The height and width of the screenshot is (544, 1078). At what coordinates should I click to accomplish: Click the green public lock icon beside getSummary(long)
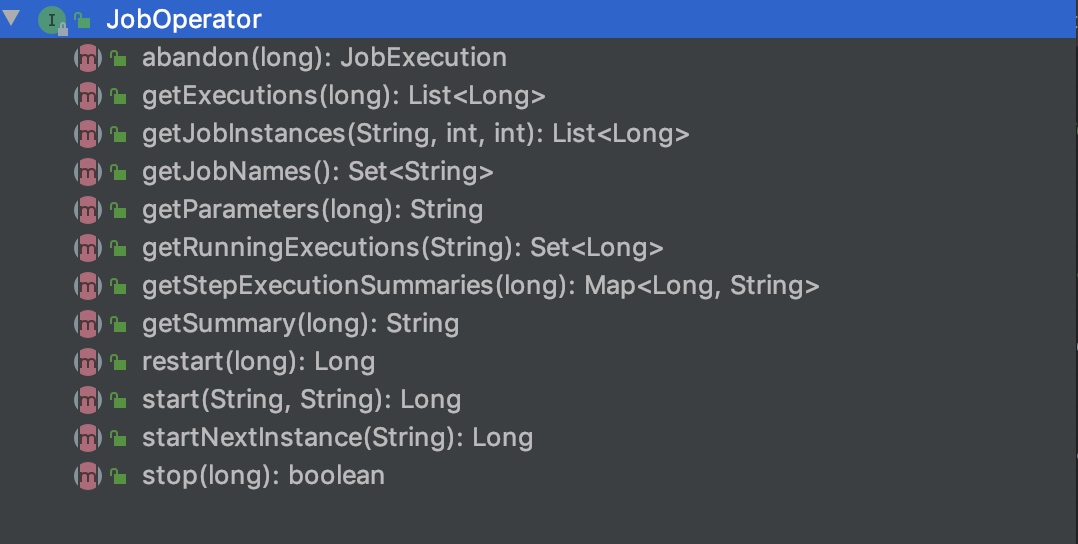(118, 325)
